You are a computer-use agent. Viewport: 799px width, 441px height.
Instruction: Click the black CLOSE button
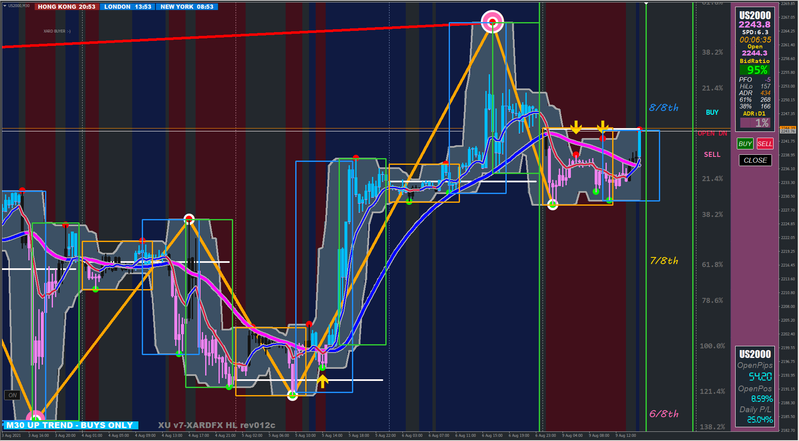755,160
